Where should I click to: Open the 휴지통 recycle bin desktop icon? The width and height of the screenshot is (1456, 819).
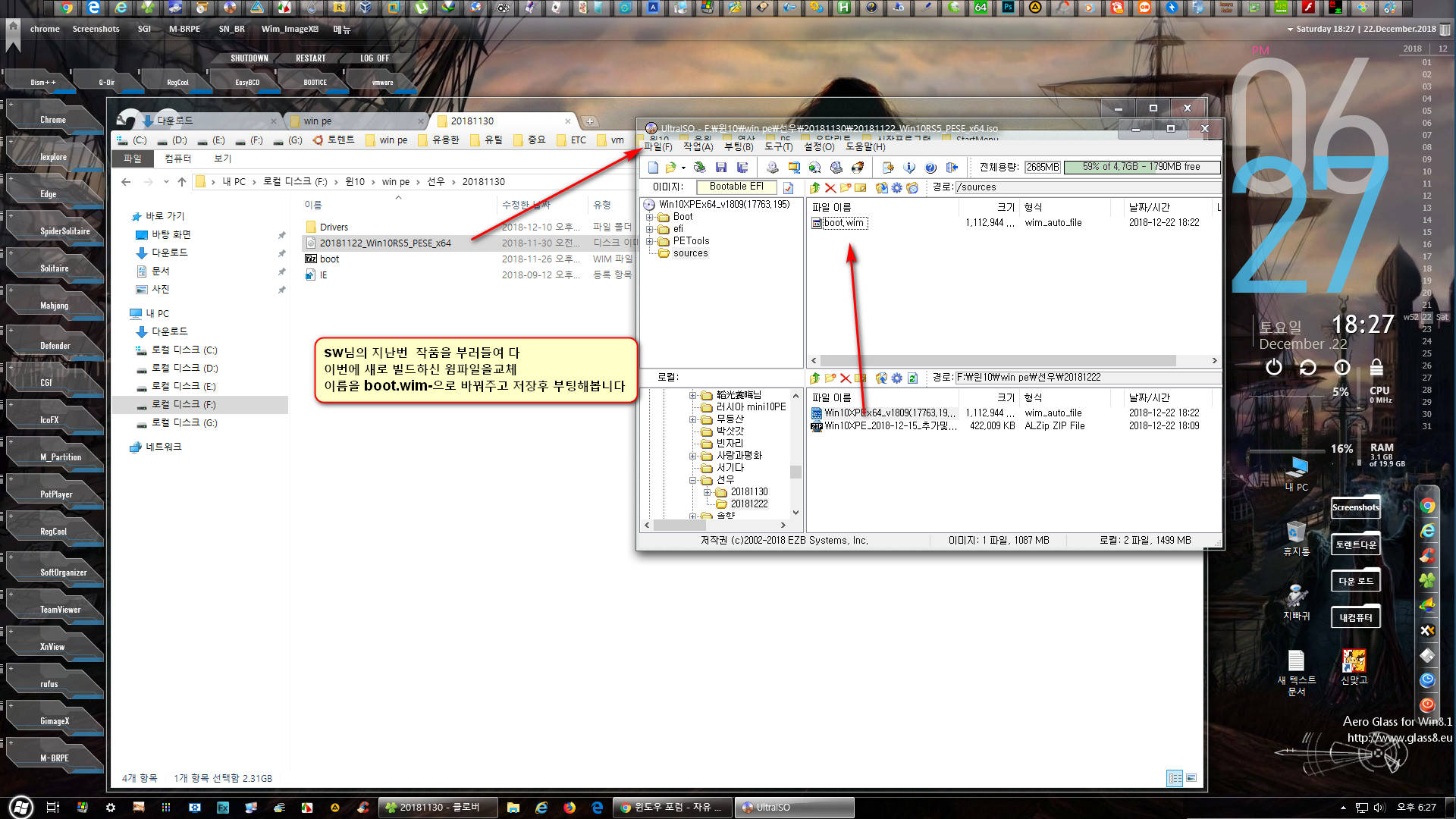(x=1296, y=538)
